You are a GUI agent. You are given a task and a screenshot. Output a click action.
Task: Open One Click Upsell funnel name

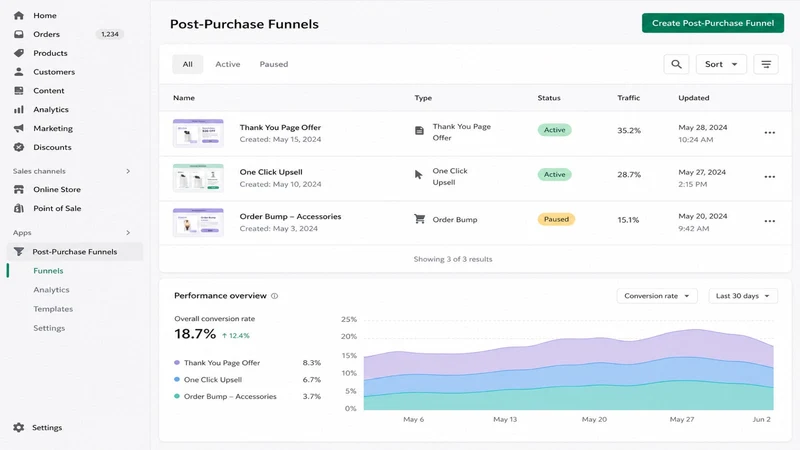(271, 172)
